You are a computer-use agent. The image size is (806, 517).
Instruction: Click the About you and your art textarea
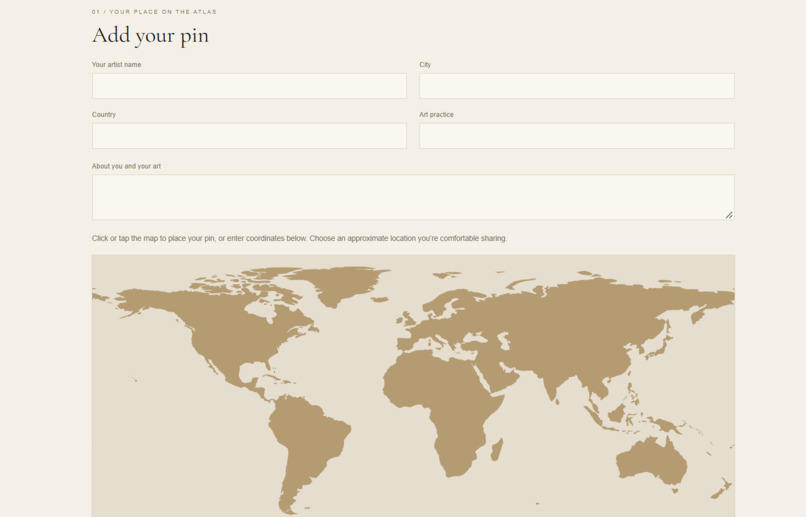coord(413,197)
